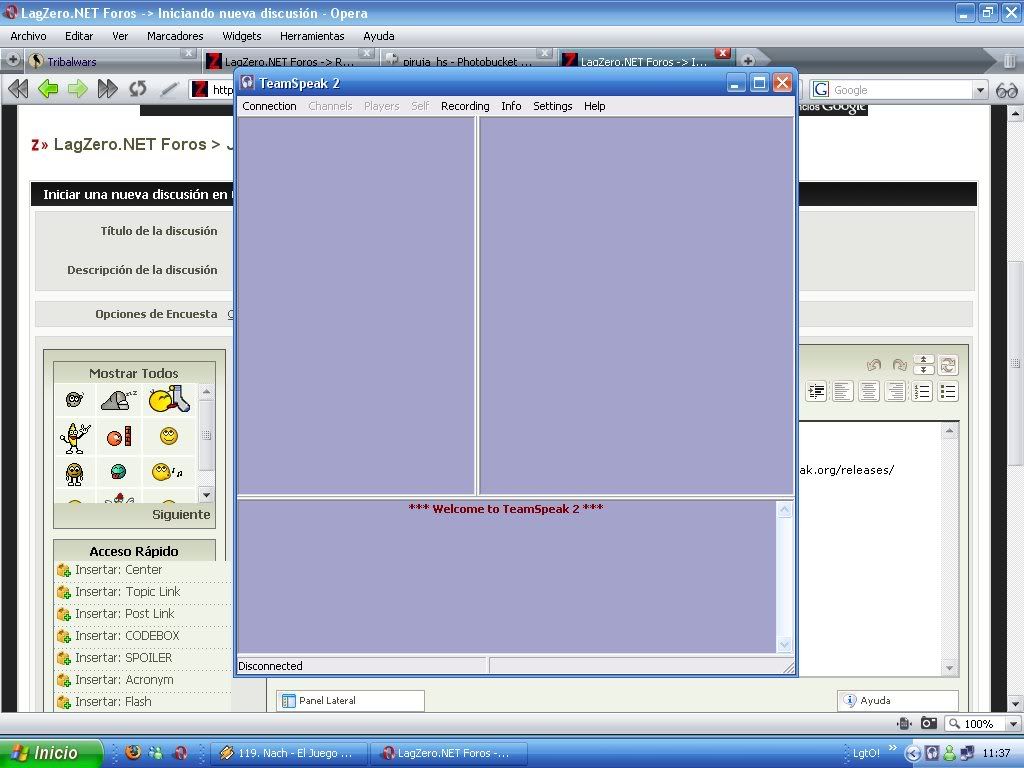Click Opera's green forward arrow

(78, 88)
